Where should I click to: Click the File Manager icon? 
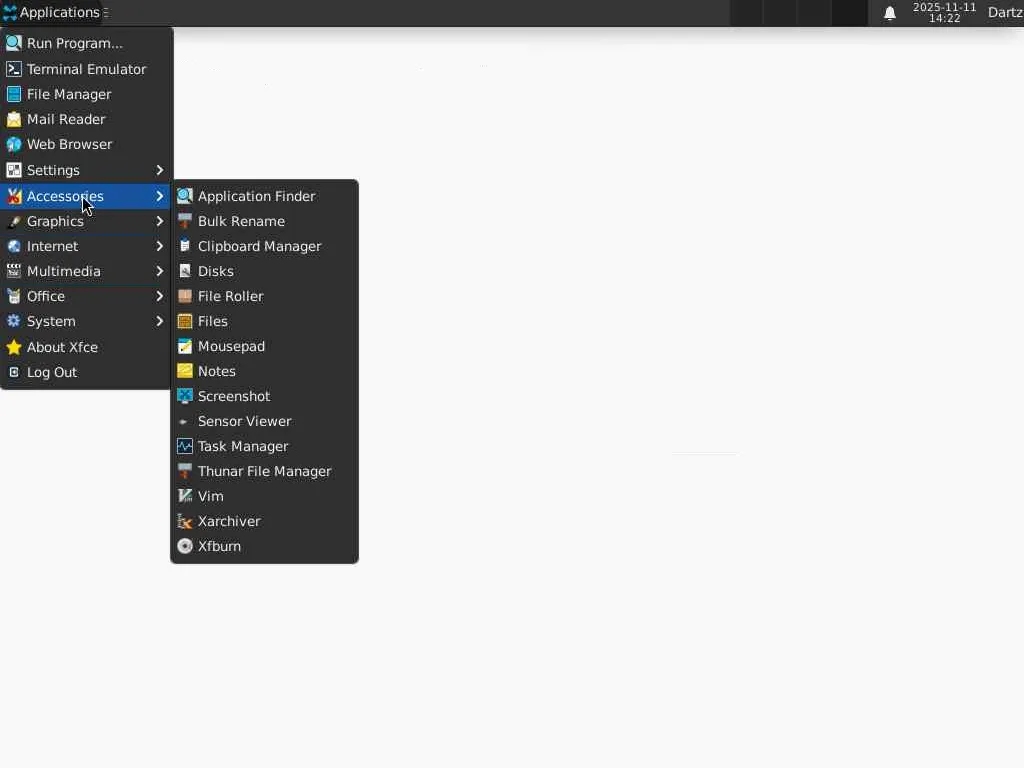pyautogui.click(x=14, y=94)
